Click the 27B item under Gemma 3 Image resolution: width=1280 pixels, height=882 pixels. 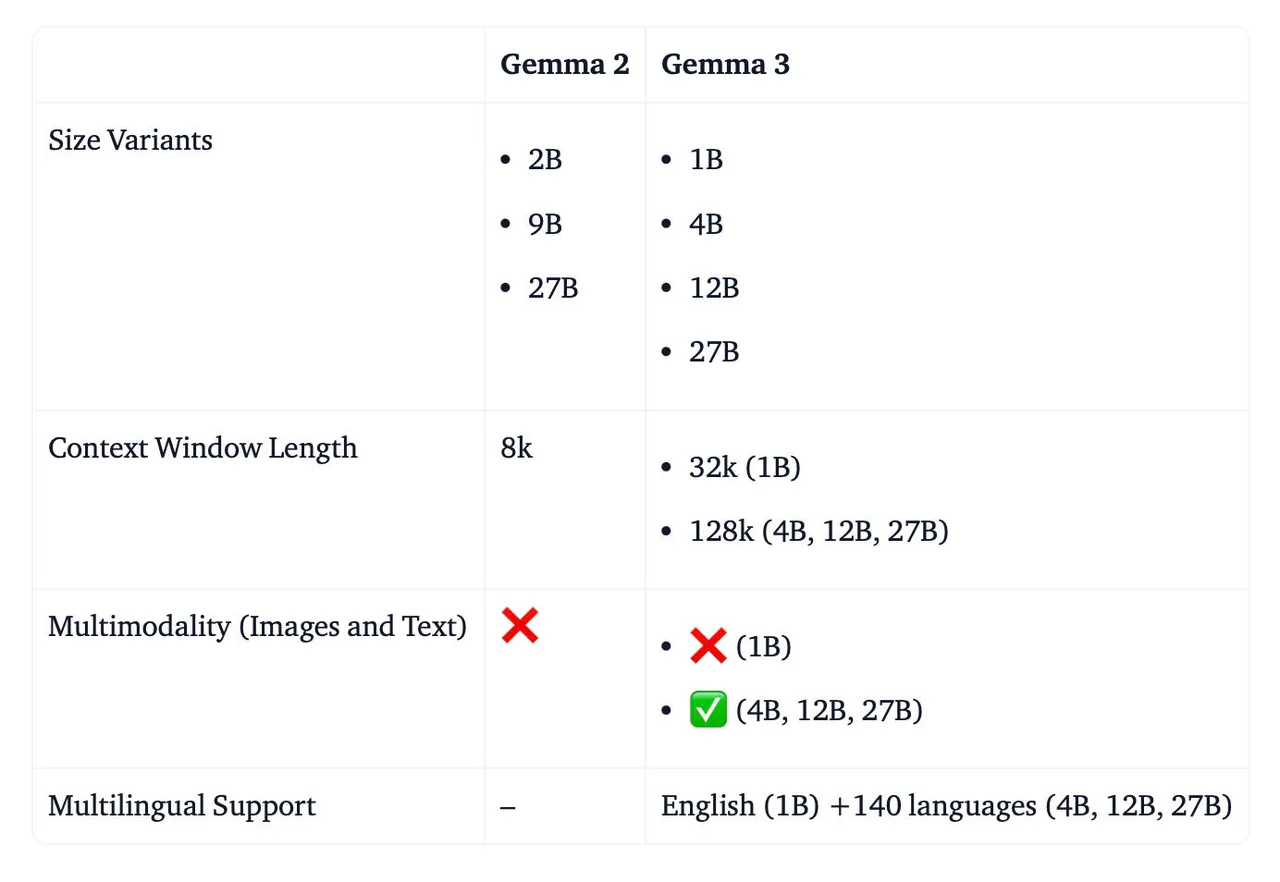[x=714, y=352]
